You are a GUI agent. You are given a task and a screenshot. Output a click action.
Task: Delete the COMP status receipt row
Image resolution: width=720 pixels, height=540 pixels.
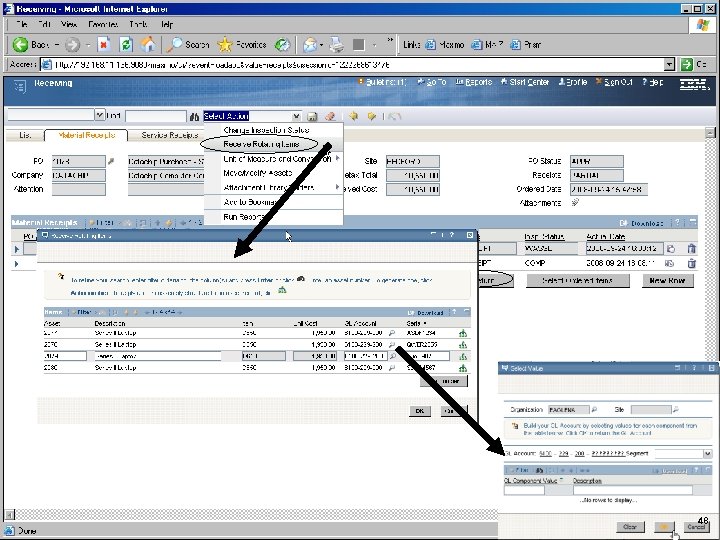[x=692, y=264]
